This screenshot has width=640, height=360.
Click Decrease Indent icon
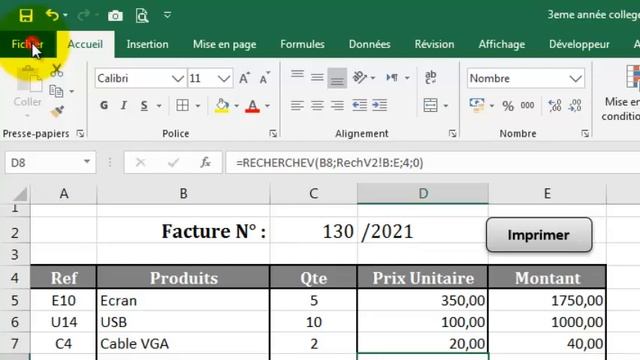click(x=359, y=105)
